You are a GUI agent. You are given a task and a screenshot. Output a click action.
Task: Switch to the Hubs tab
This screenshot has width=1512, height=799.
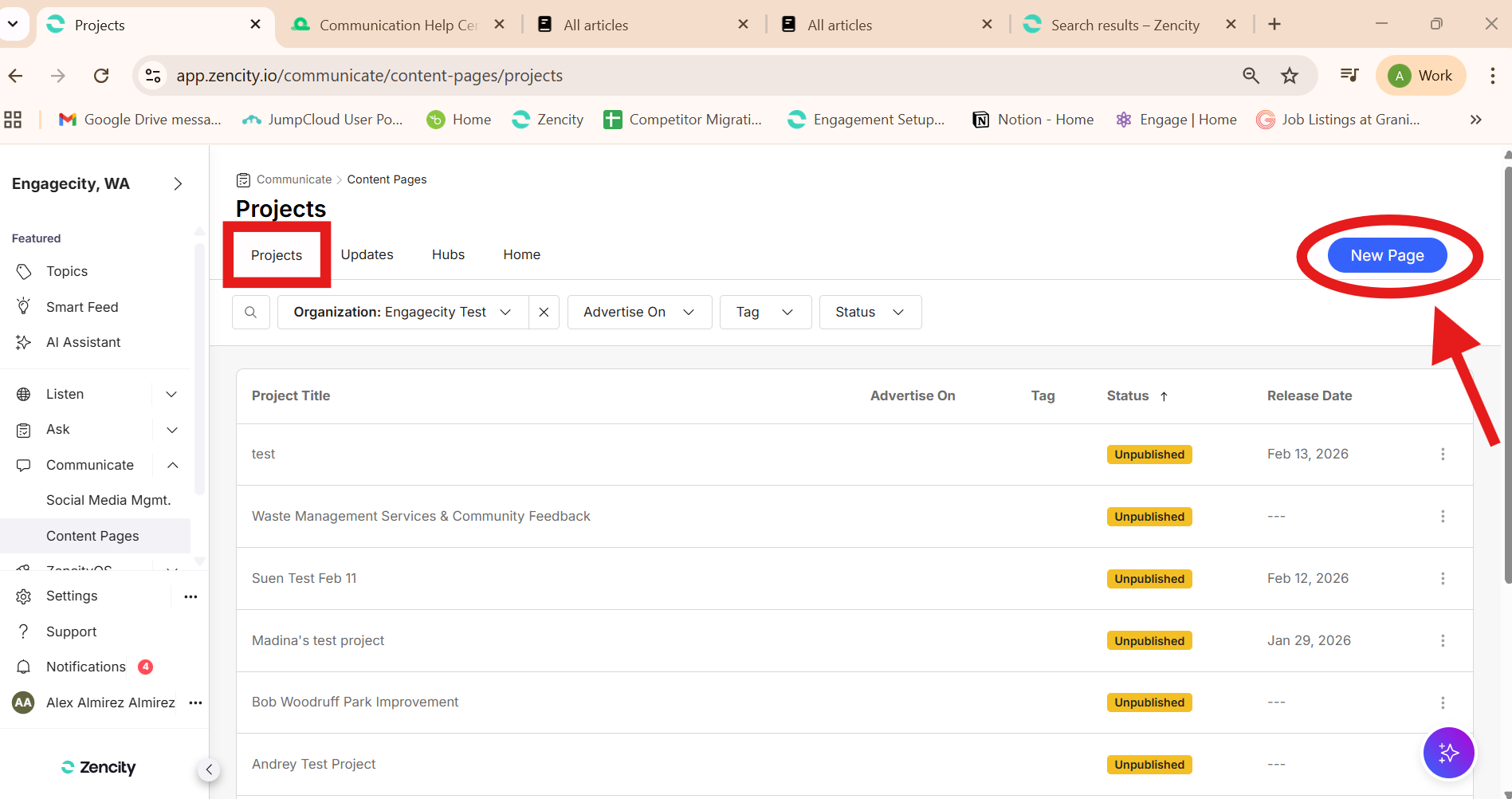[x=448, y=254]
